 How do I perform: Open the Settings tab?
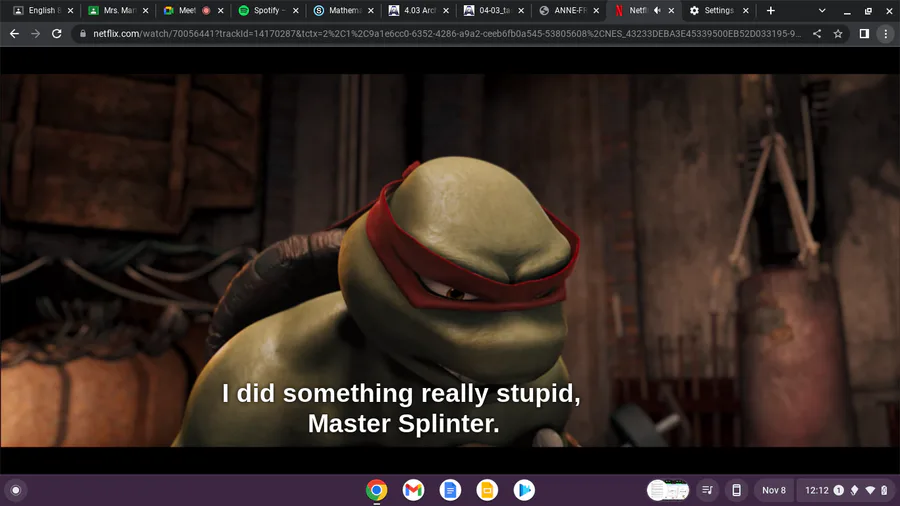[719, 10]
